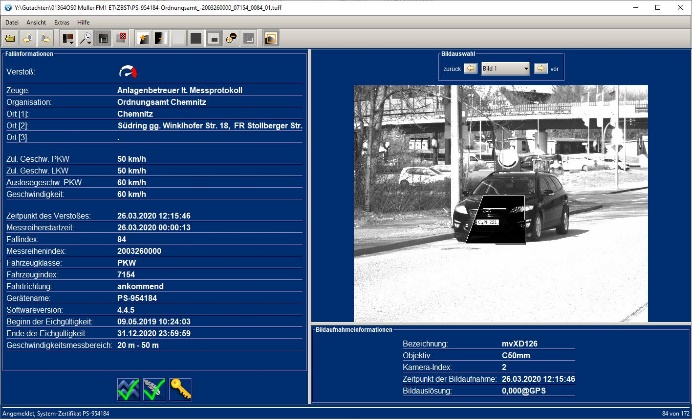Click the orange framed image toolbar icon
Screen dimensions: 692x419
point(270,38)
